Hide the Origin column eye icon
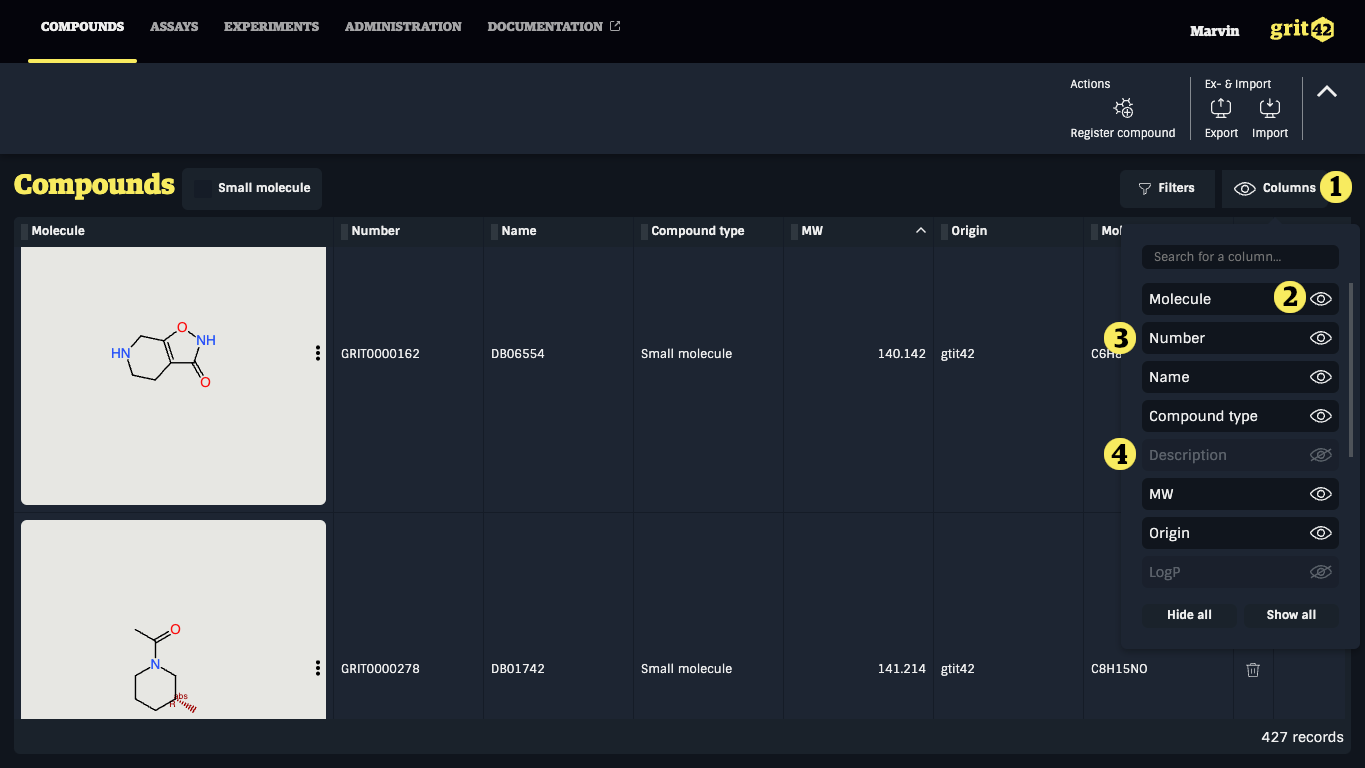1365x768 pixels. point(1321,533)
